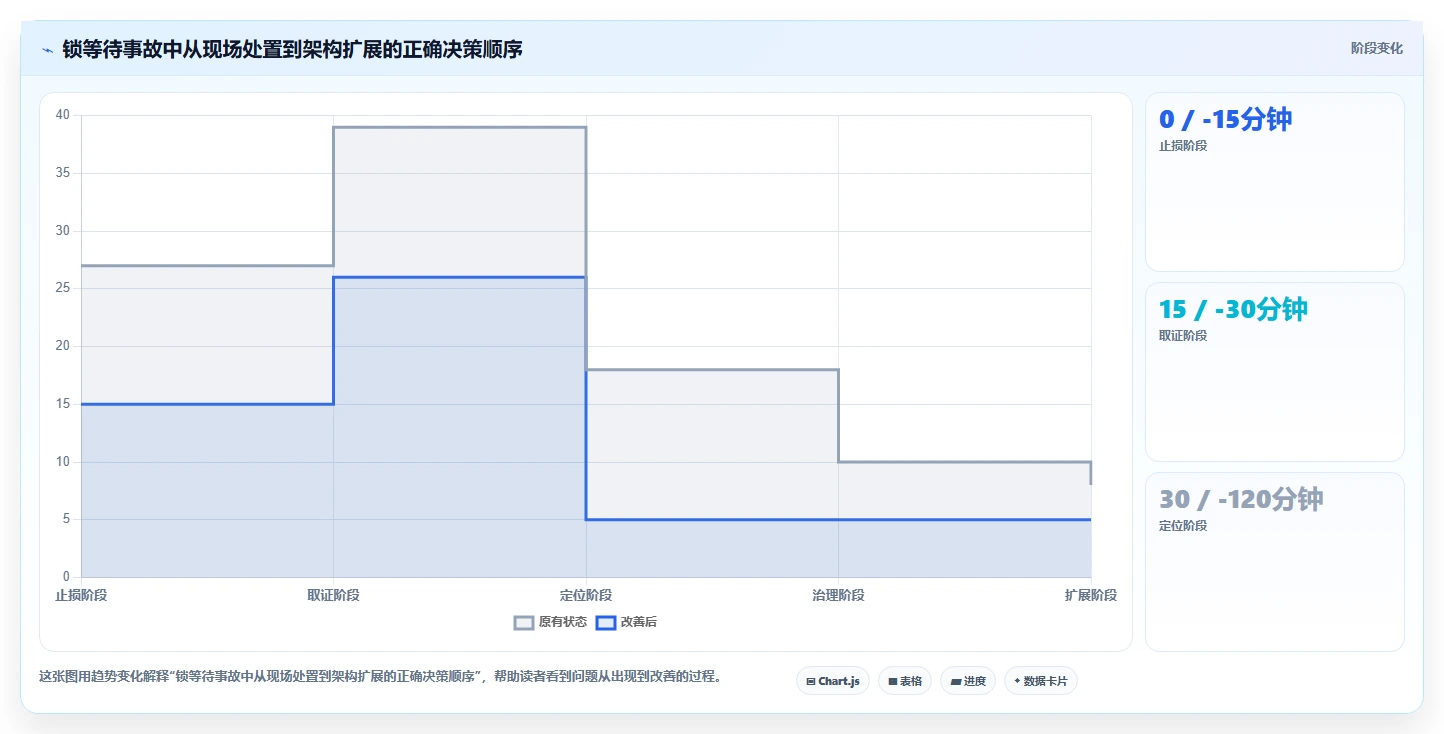Viewport: 1444px width, 734px height.
Task: Click the 治理阶段 x-axis label
Action: [x=838, y=595]
